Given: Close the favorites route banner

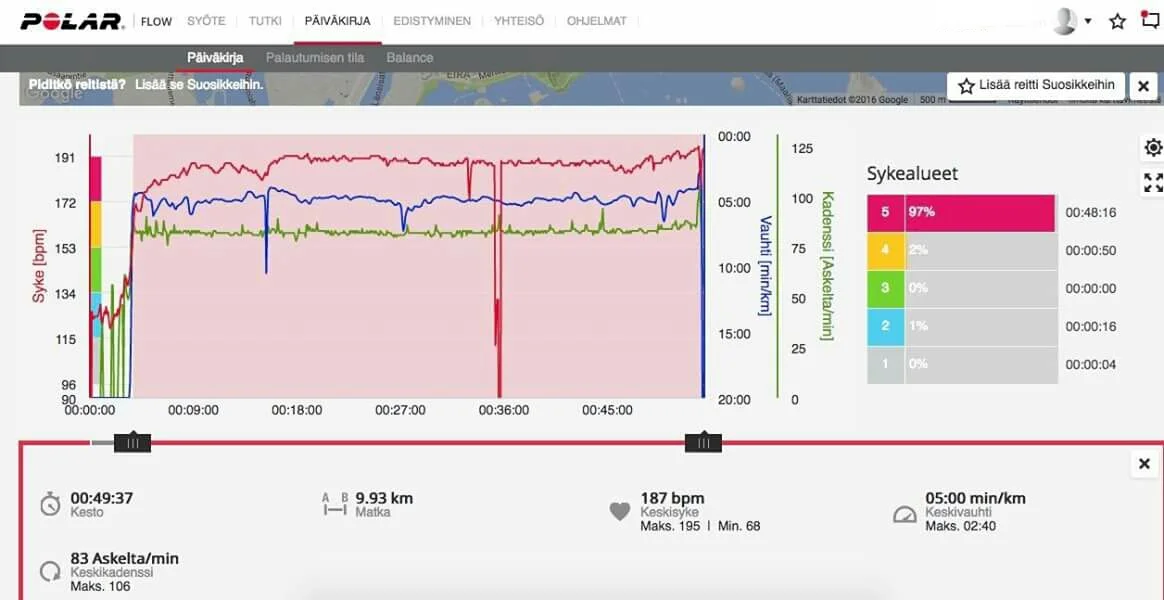Looking at the screenshot, I should point(1143,87).
